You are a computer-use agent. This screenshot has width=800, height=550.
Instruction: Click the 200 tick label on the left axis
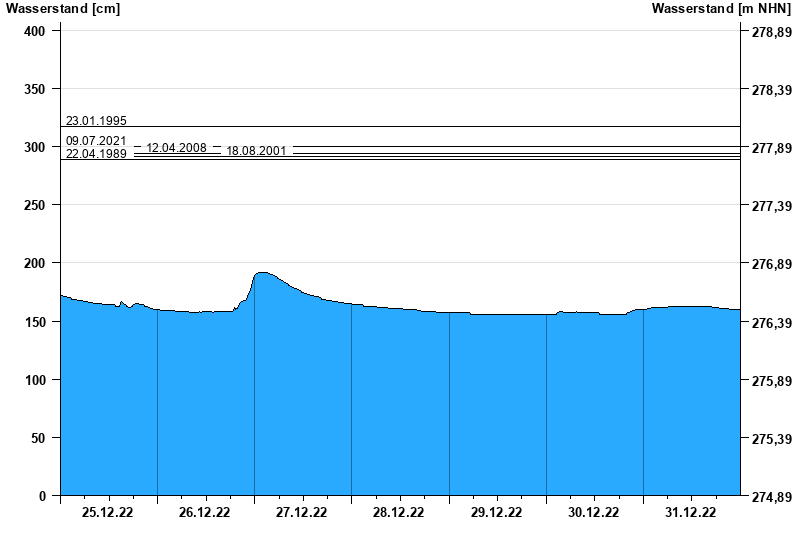click(x=36, y=263)
